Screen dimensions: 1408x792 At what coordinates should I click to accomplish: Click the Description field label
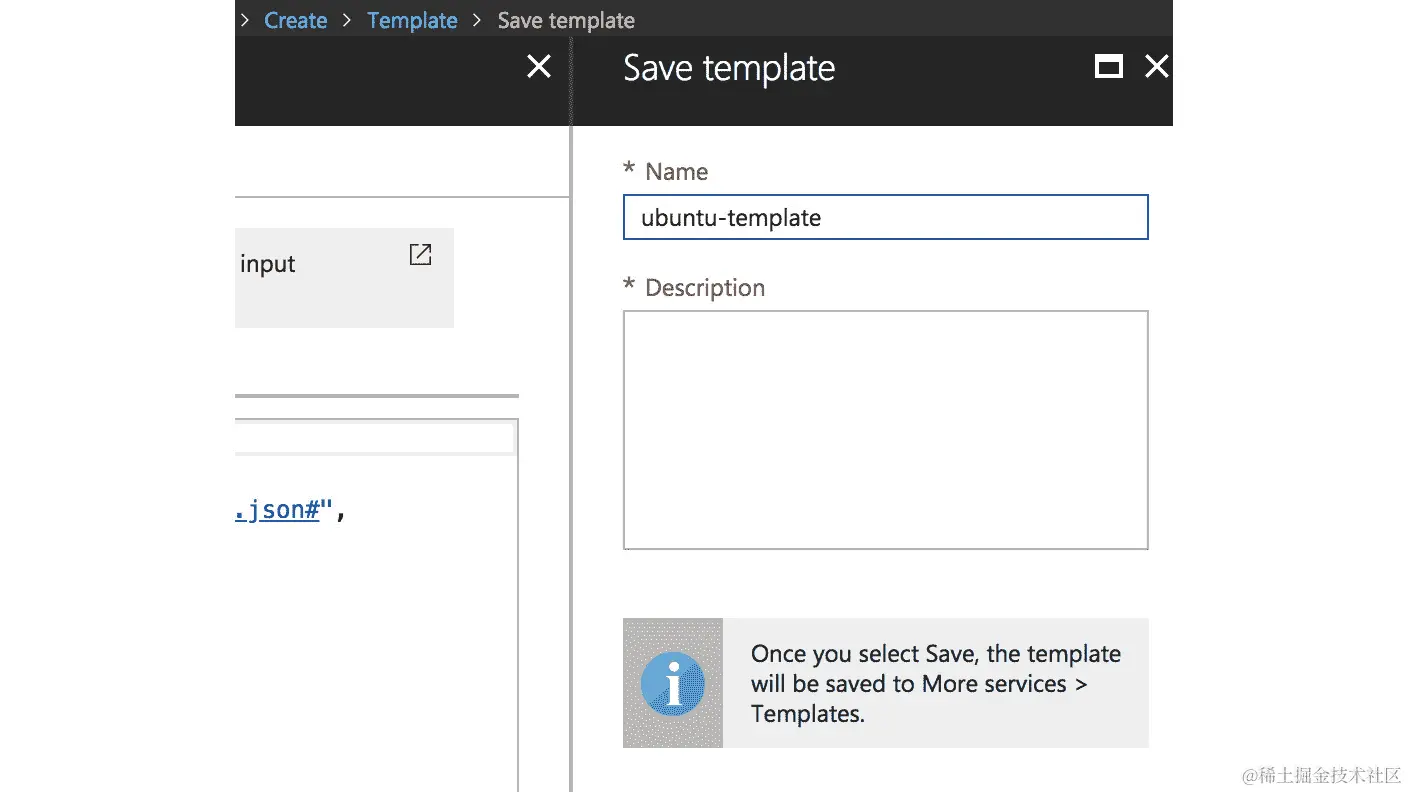pyautogui.click(x=705, y=288)
